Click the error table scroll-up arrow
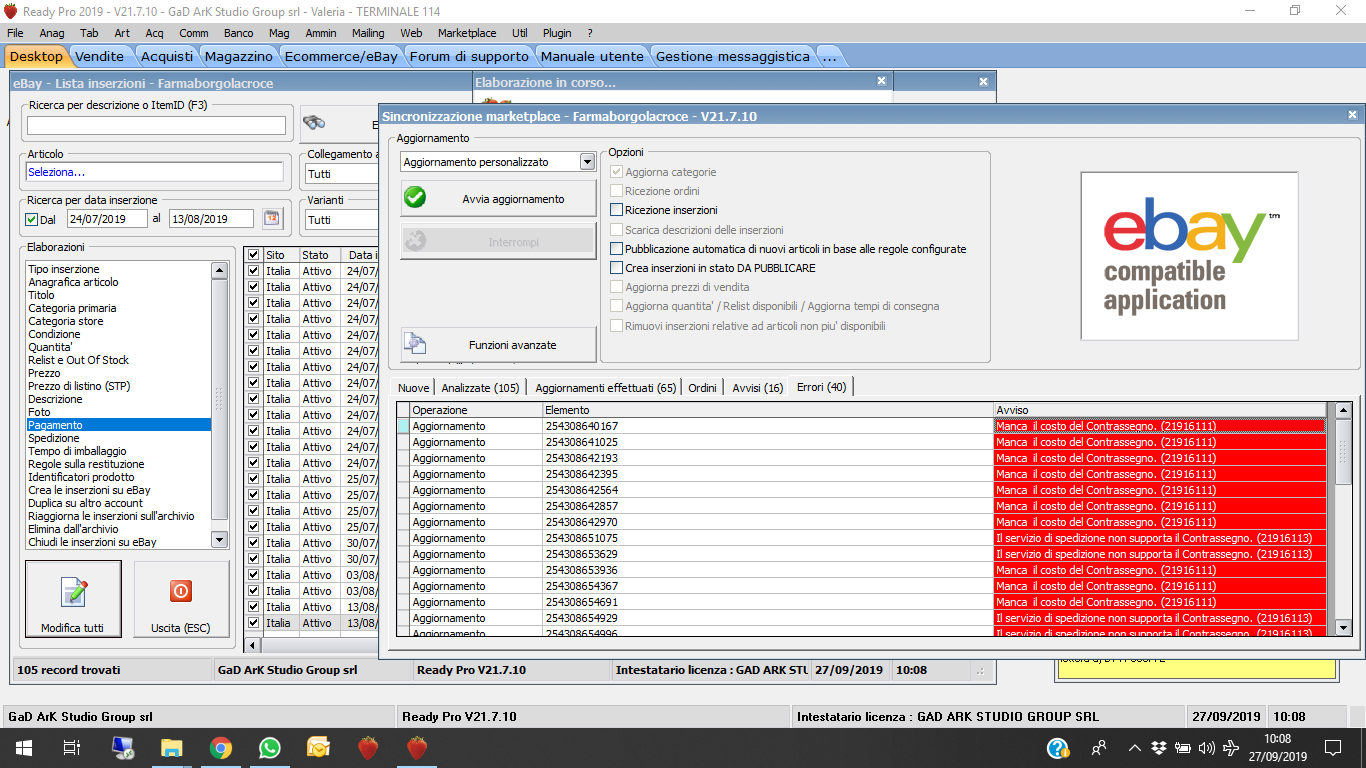The image size is (1366, 768). 1343,410
